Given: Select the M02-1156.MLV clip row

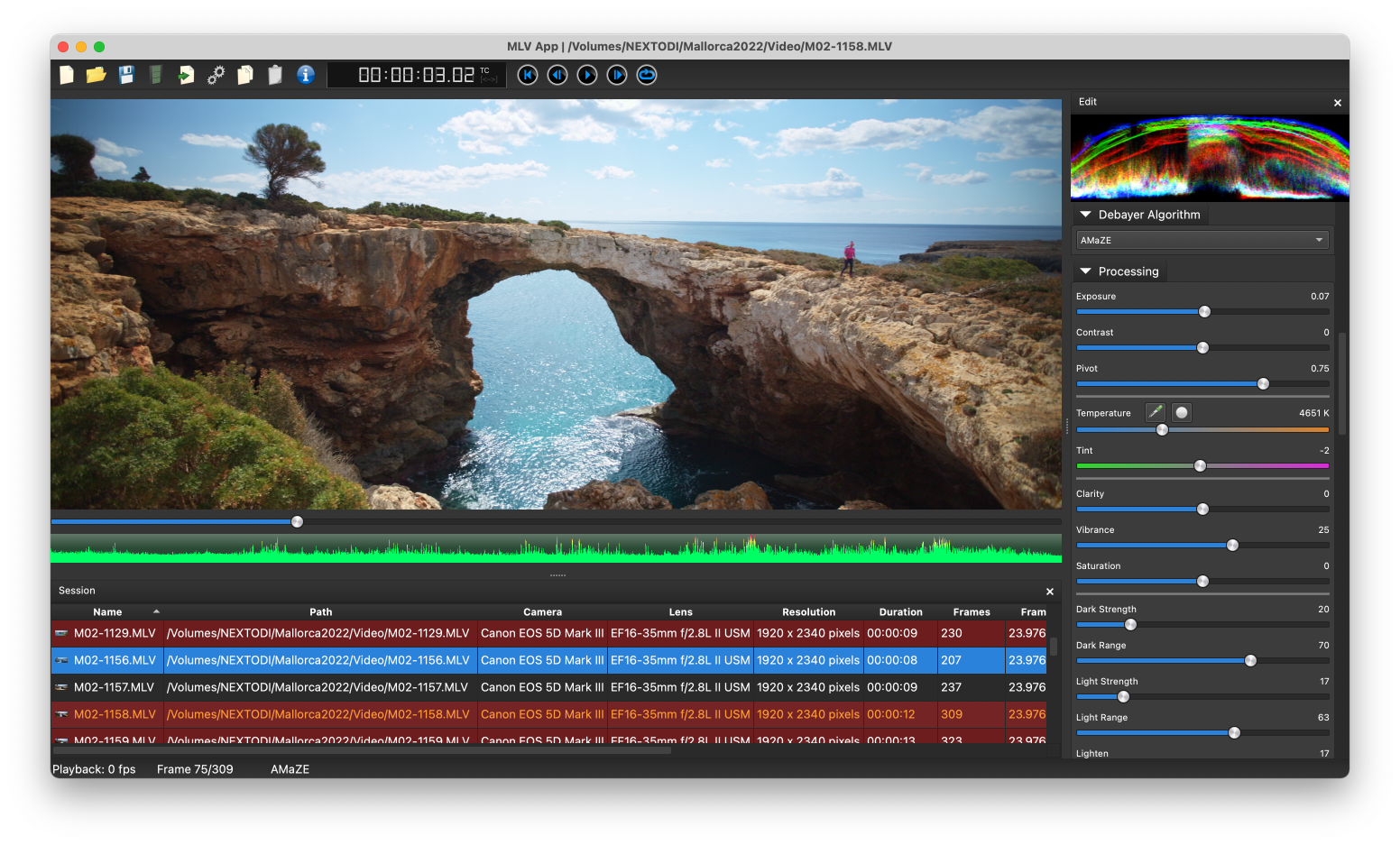Looking at the screenshot, I should [549, 660].
